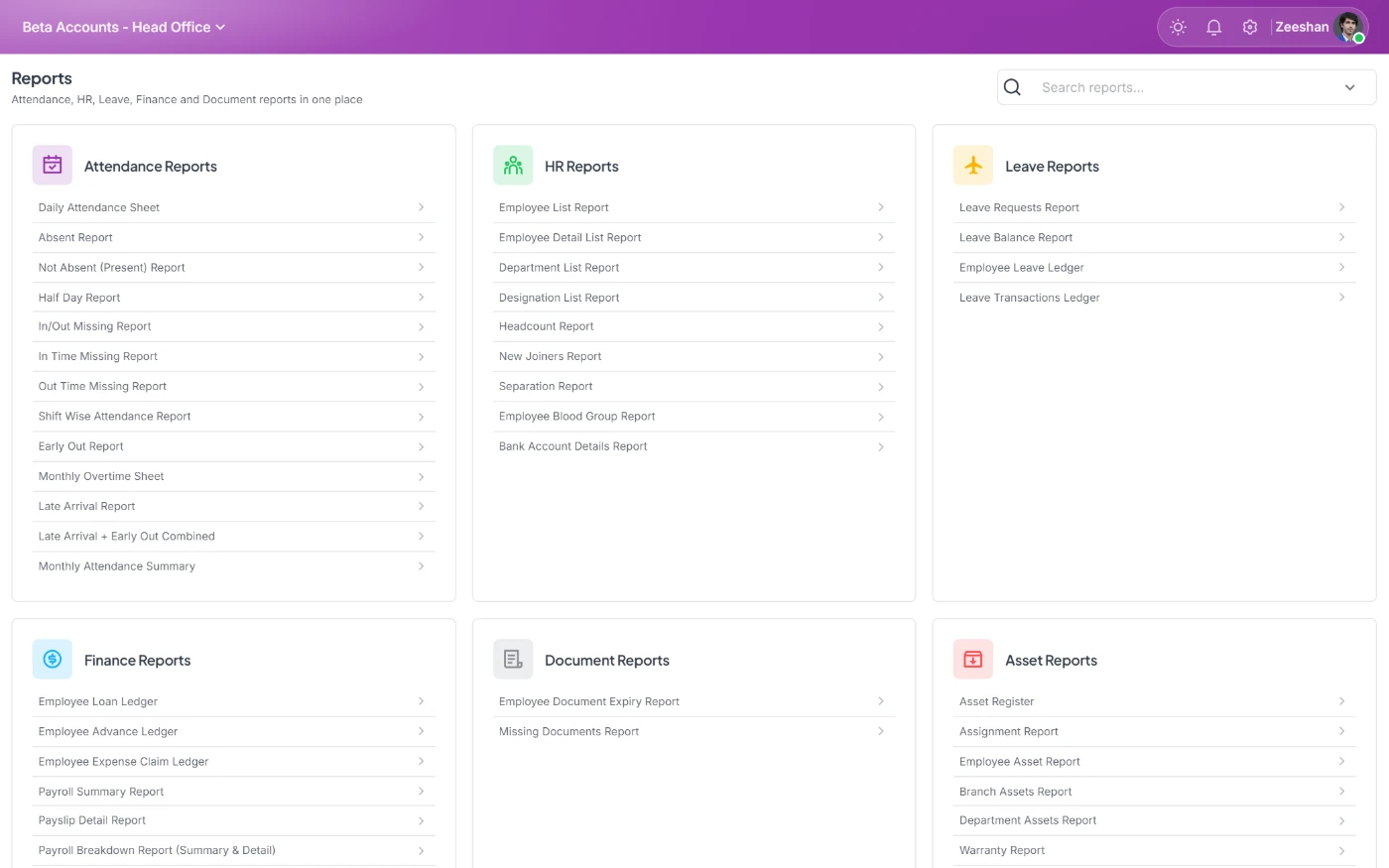The width and height of the screenshot is (1389, 868).
Task: Click the arrow beside Employee List Report
Action: pos(881,207)
